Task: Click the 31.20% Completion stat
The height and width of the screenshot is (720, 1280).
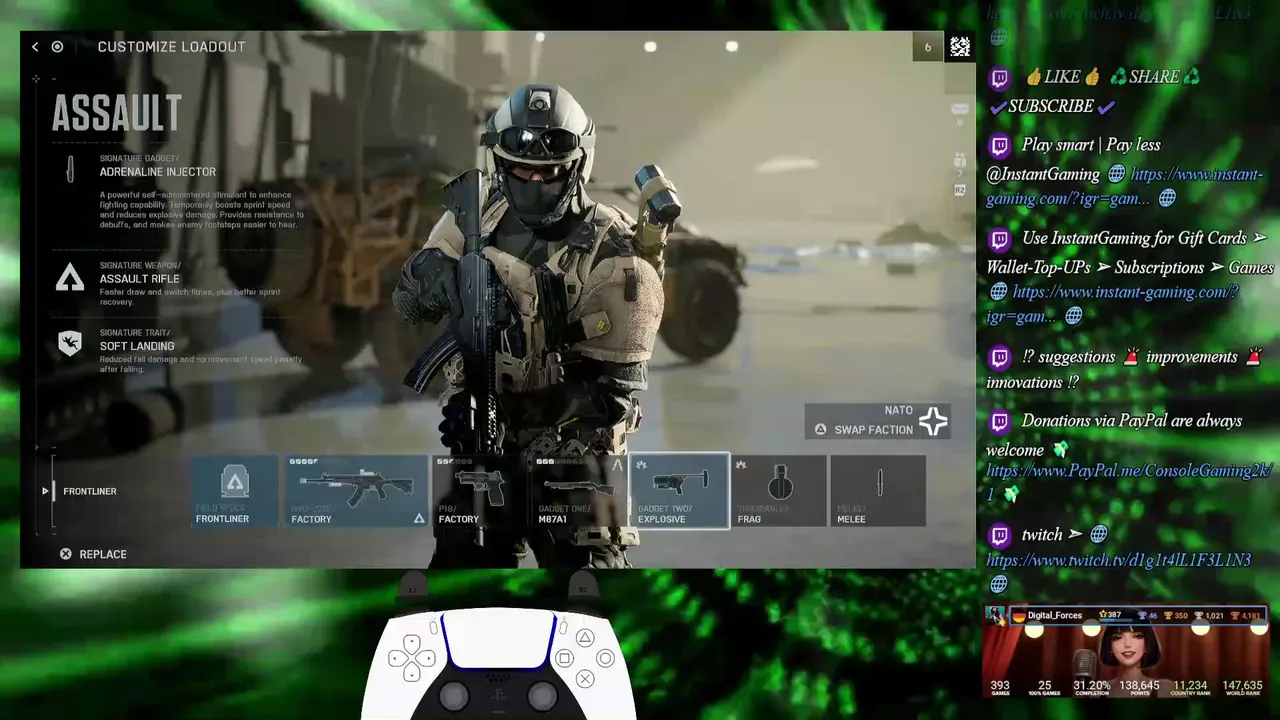Action: pyautogui.click(x=1091, y=688)
